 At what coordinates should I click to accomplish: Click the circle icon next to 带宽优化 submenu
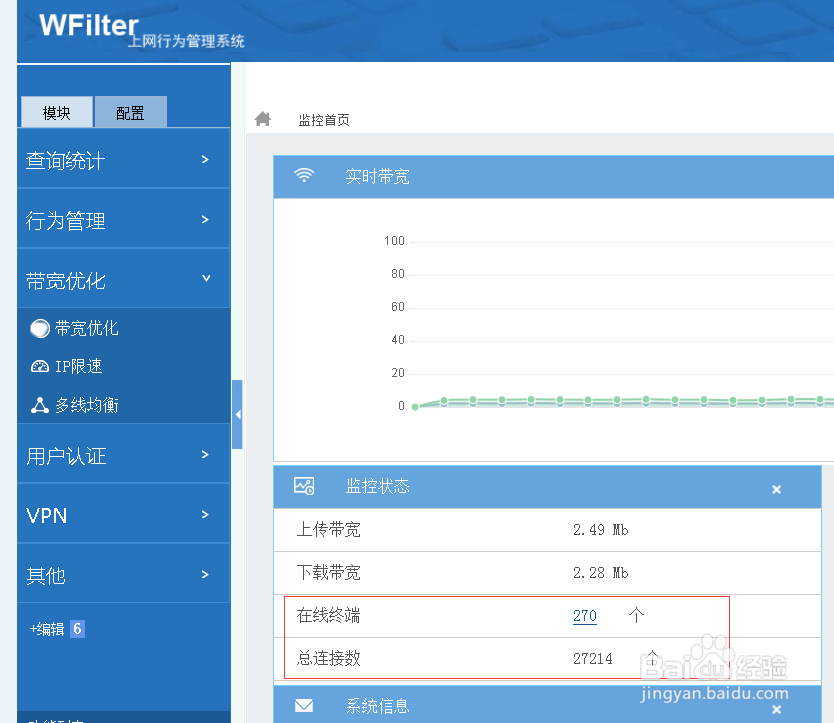click(40, 328)
